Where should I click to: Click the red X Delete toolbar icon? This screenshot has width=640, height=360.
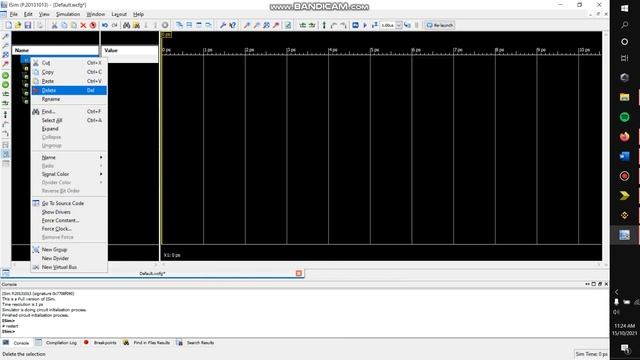click(x=83, y=25)
